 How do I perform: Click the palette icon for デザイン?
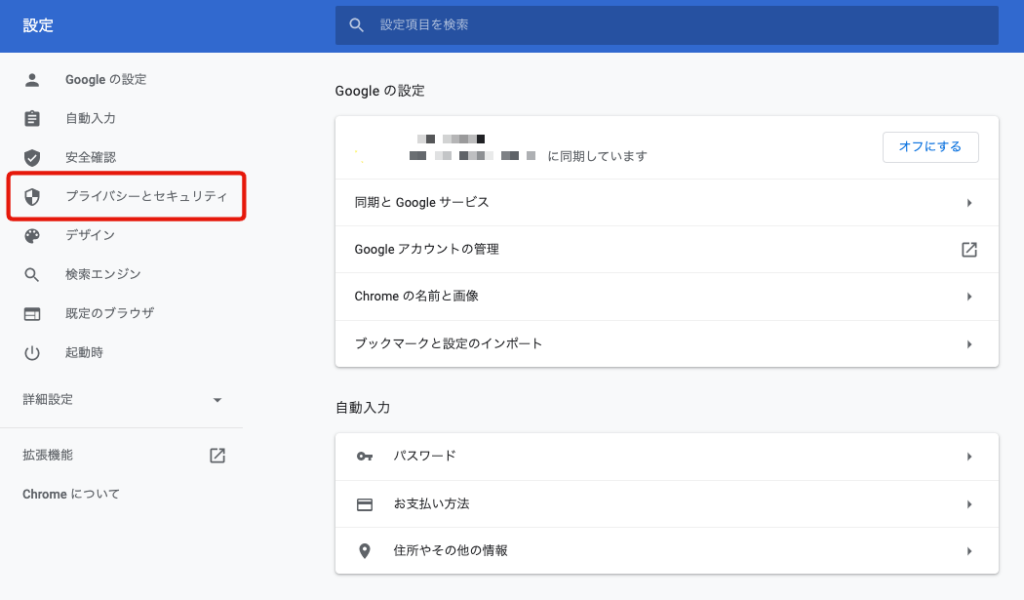[x=32, y=236]
